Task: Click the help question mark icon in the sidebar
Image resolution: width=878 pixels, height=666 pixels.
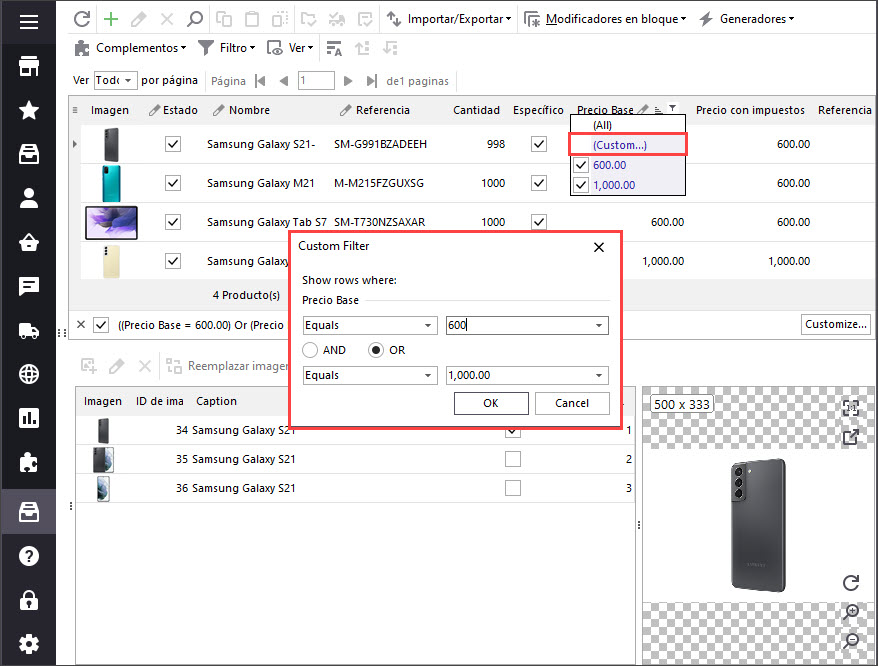Action: pos(29,556)
